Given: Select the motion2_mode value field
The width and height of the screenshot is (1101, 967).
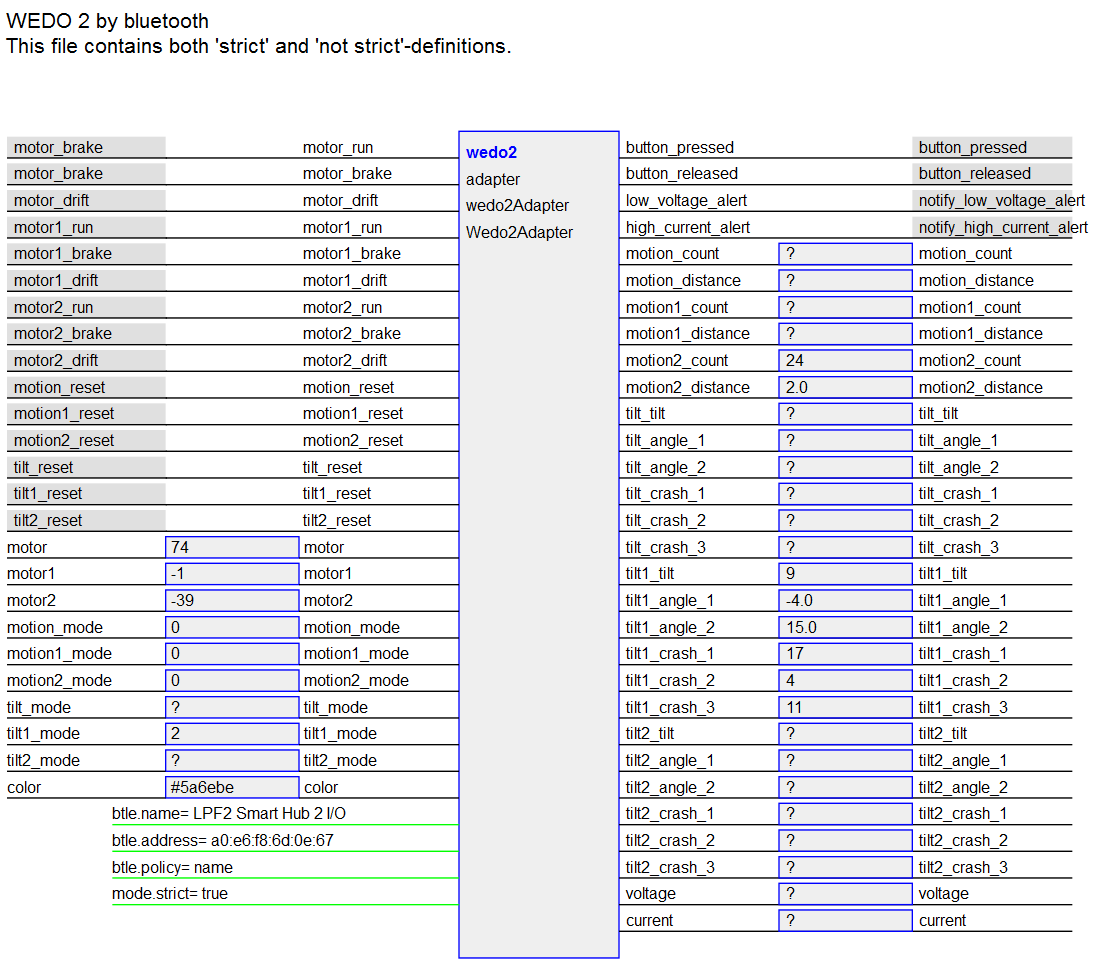Looking at the screenshot, I should pos(232,680).
